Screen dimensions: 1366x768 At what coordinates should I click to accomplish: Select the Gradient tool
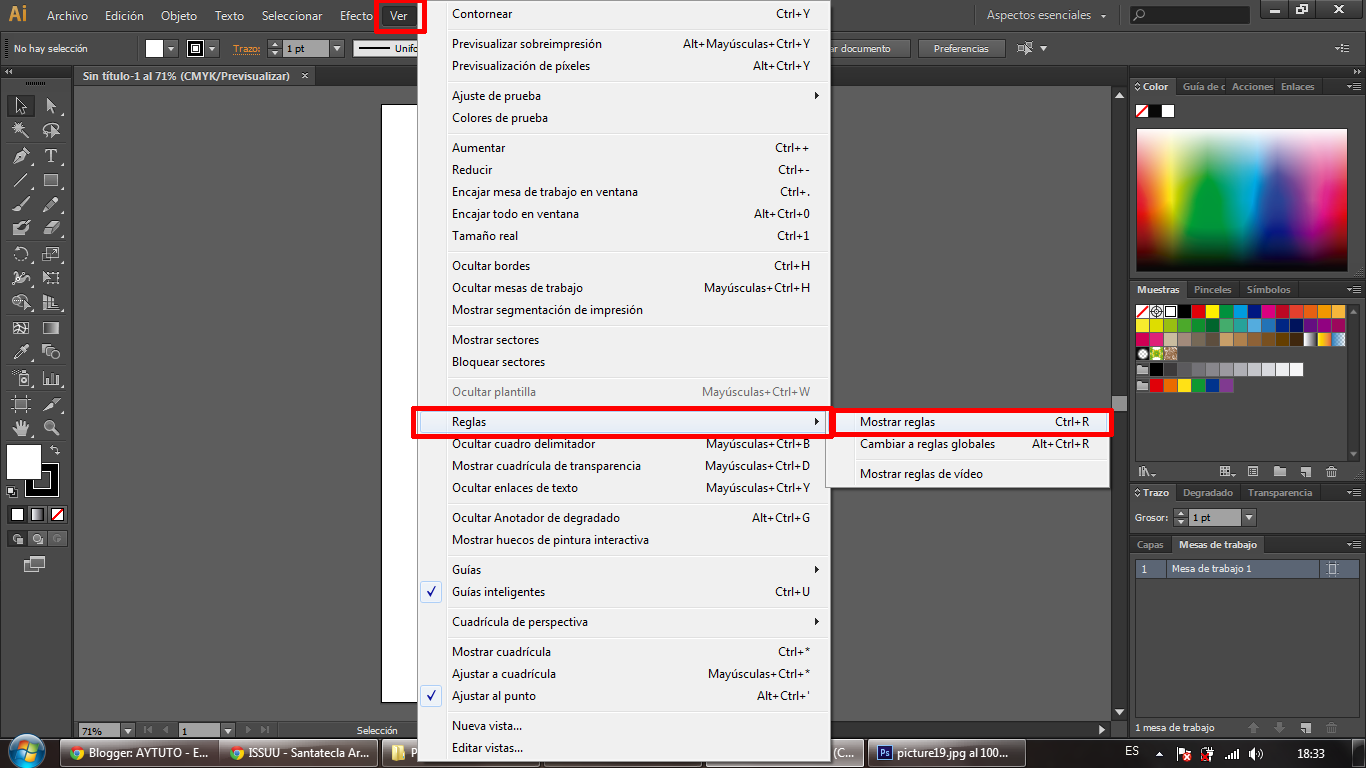coord(51,327)
